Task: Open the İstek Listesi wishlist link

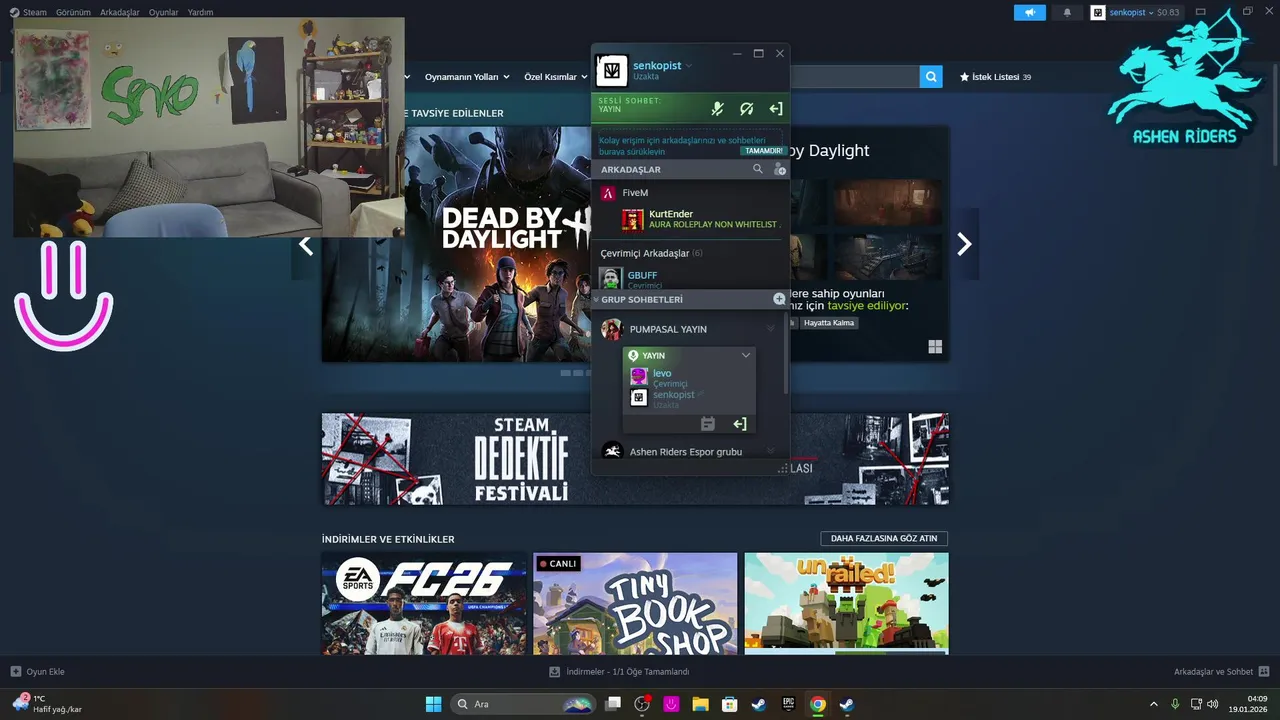Action: pyautogui.click(x=995, y=77)
